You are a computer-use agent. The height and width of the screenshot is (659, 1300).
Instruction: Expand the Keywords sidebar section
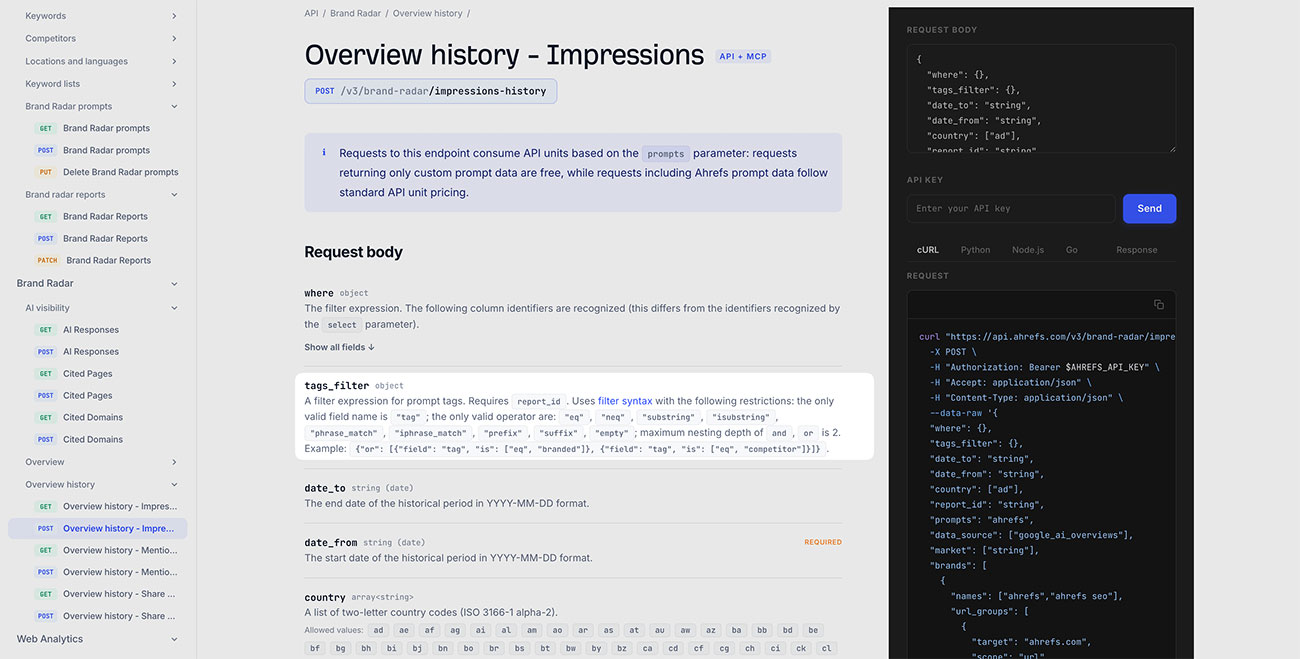(174, 16)
